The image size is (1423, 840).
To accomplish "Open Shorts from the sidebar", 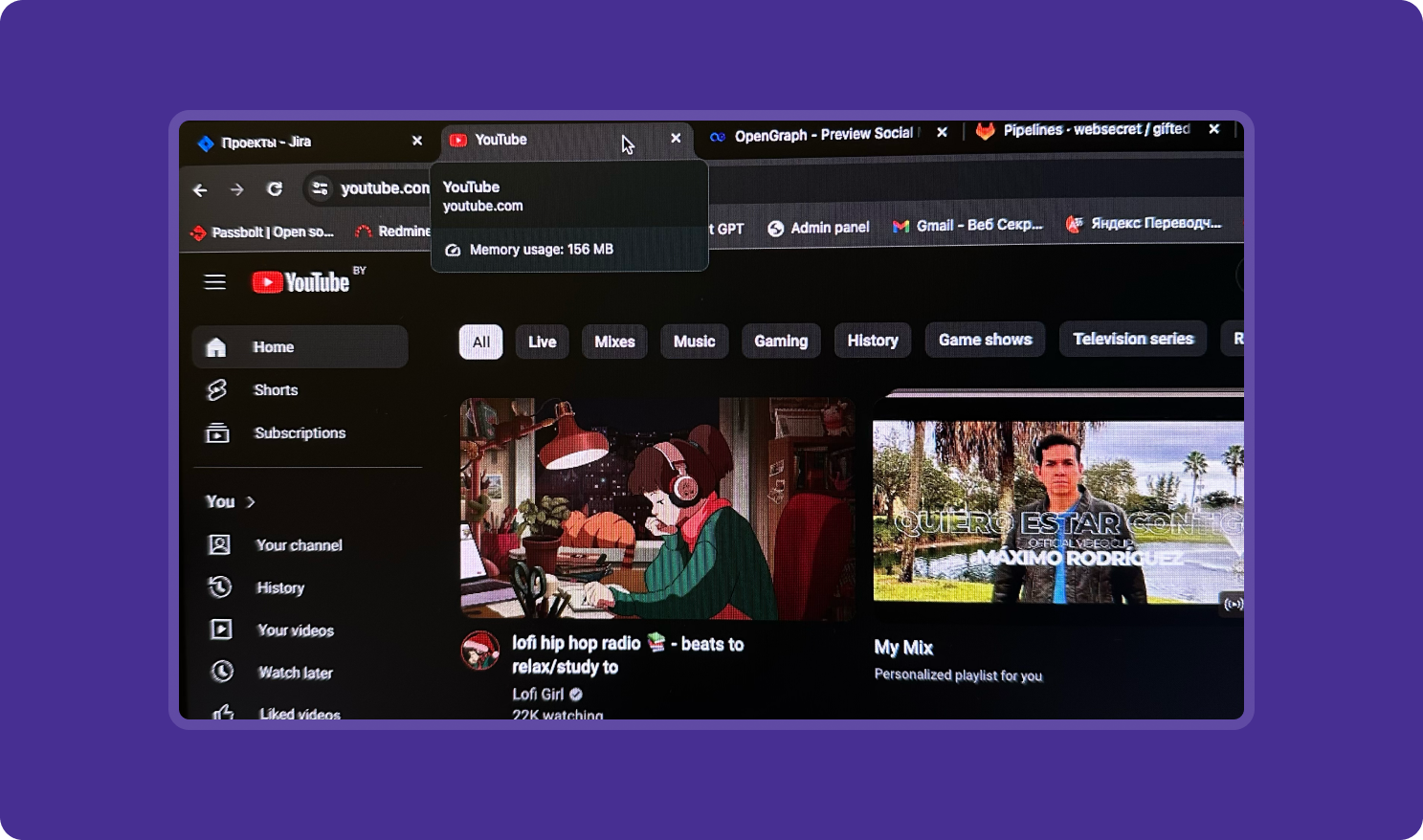I will point(275,390).
